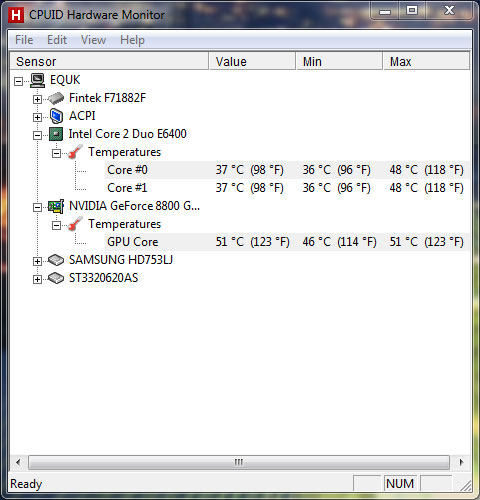Click the CPUID Hardware Monitor title bar icon
The width and height of the screenshot is (480, 500).
[x=16, y=15]
